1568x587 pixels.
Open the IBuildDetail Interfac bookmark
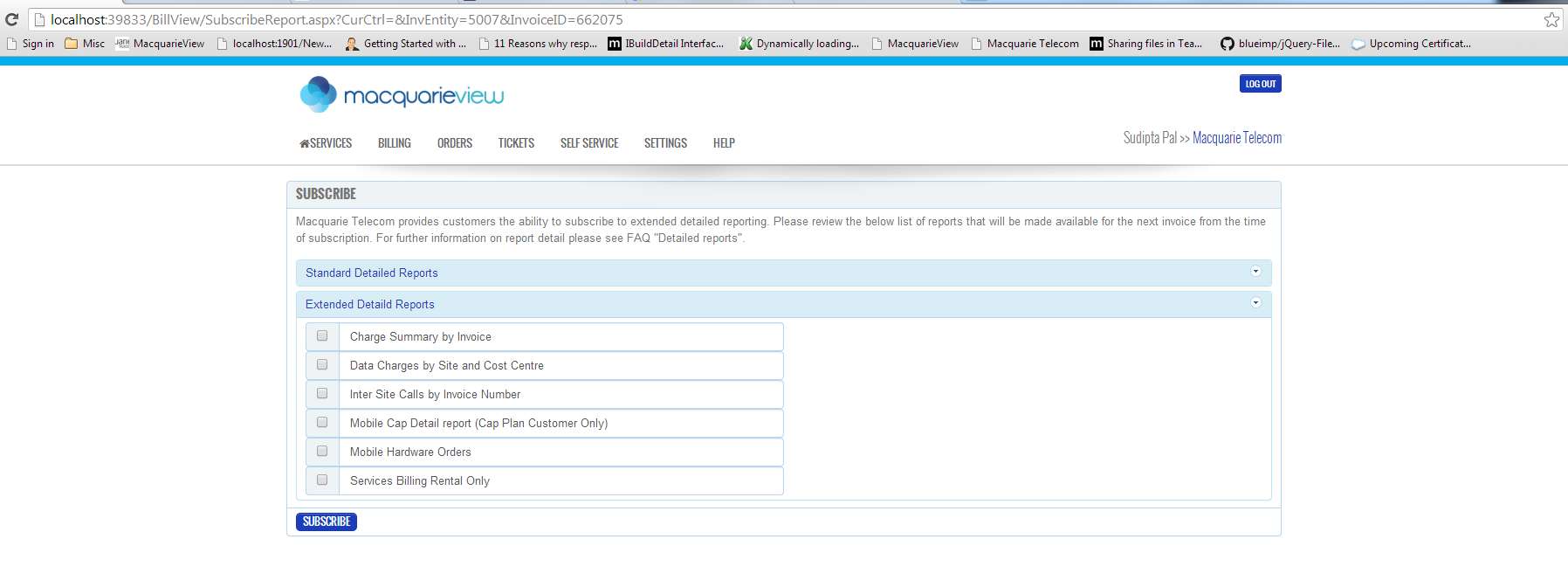click(665, 44)
